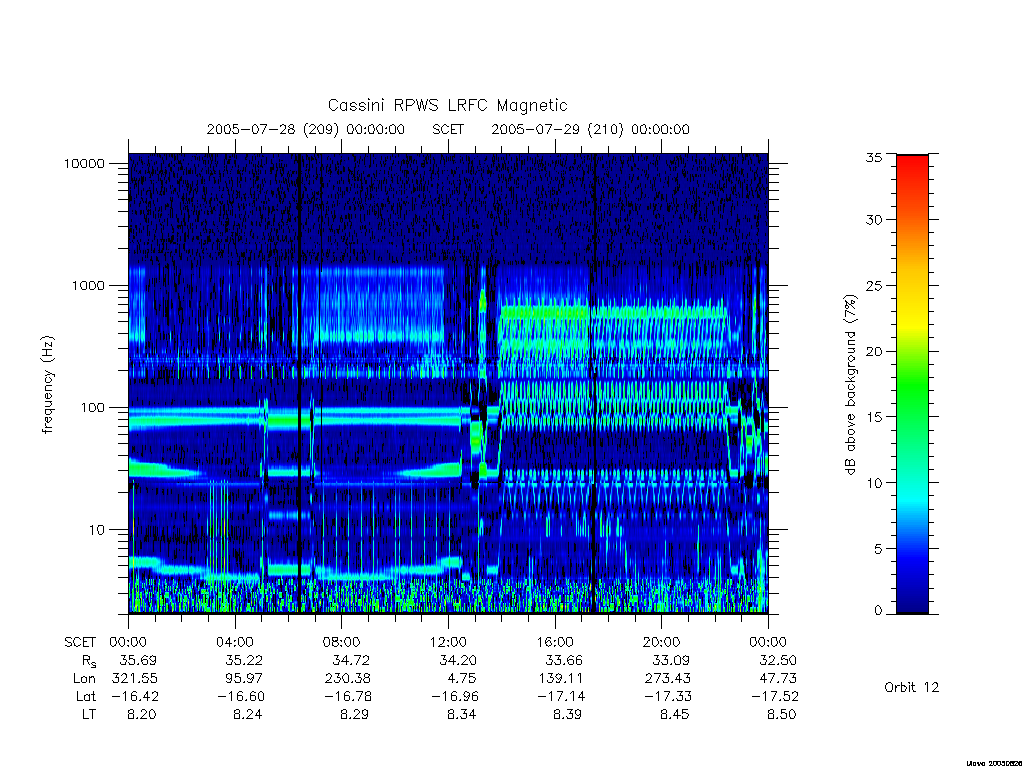Click the plot title 'Cassini RPWS LRFC Magnetic'

tap(447, 105)
